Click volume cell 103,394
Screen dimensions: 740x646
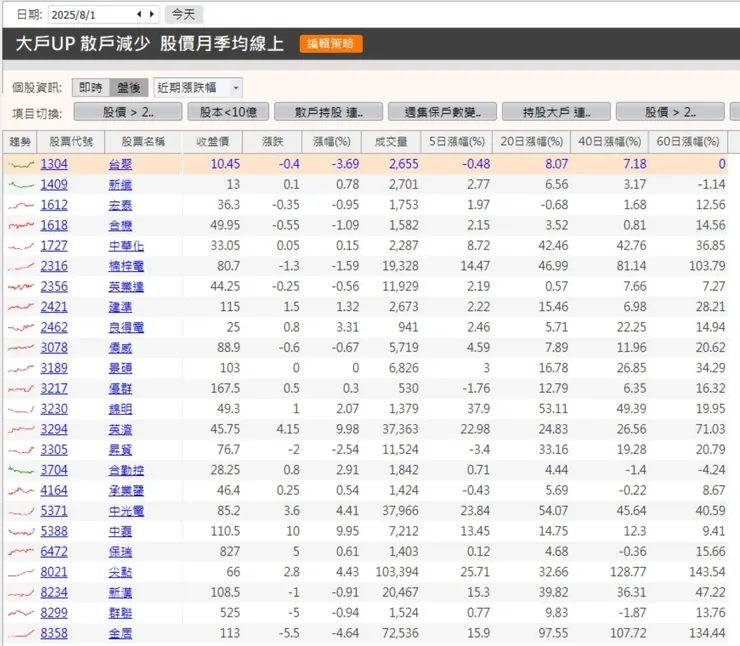(x=397, y=572)
